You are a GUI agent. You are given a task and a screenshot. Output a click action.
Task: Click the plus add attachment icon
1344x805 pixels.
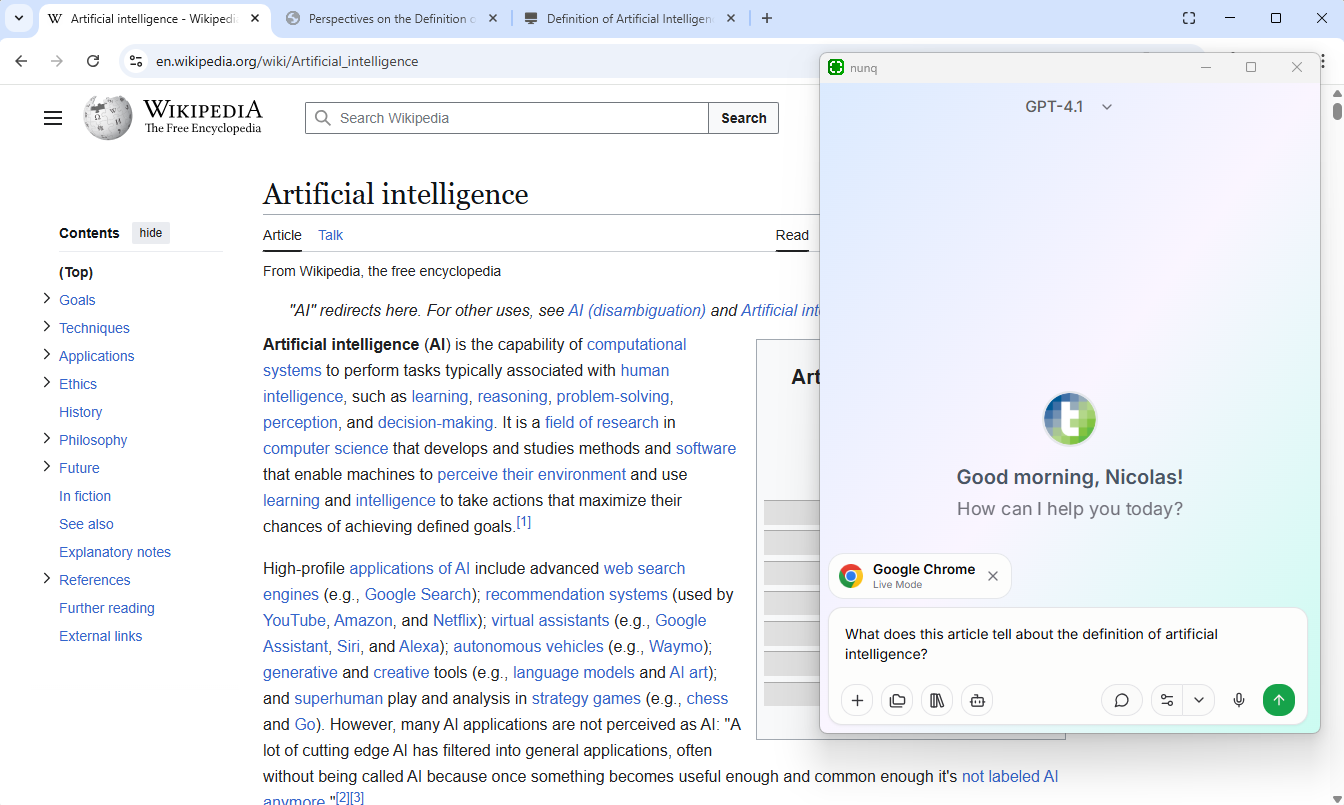coord(857,700)
